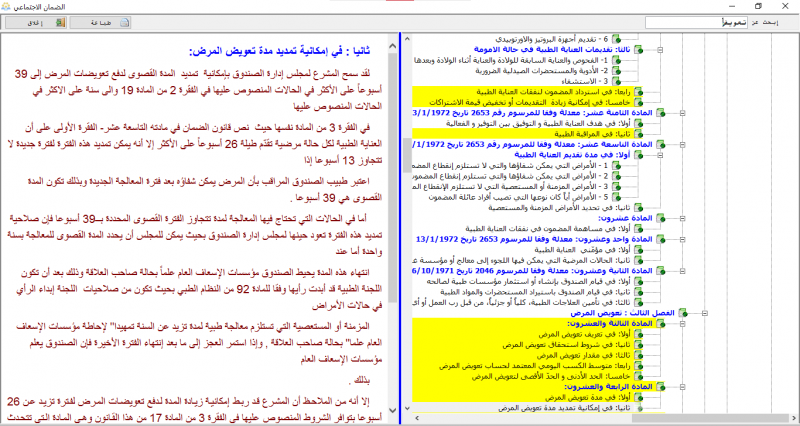This screenshot has width=800, height=426.
Task: Click the tree's horizontal scrollbar thumb
Action: pos(710,418)
